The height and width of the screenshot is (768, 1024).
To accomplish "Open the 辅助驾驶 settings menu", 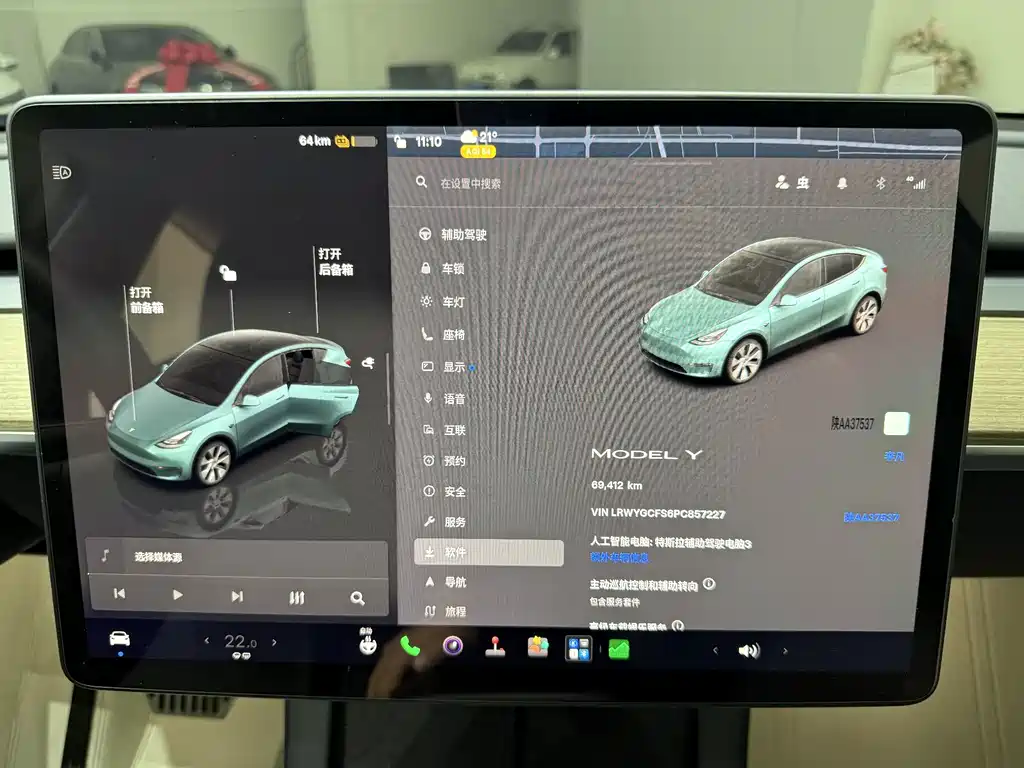I will 453,234.
